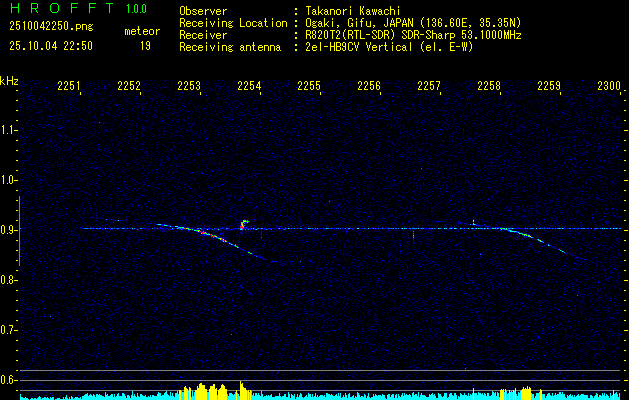Click the HROFFT program title

click(x=62, y=8)
